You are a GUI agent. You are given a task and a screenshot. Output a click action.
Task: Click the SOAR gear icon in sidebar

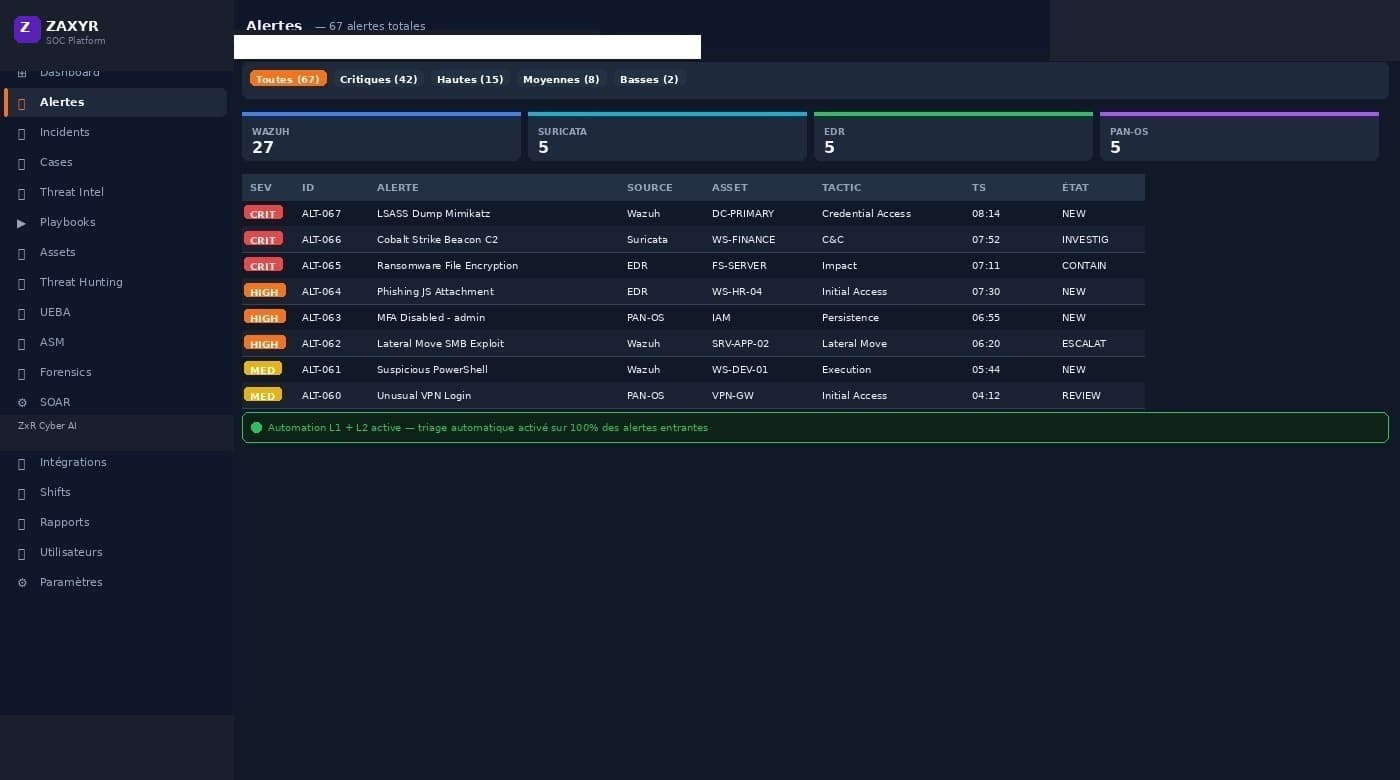[x=22, y=403]
